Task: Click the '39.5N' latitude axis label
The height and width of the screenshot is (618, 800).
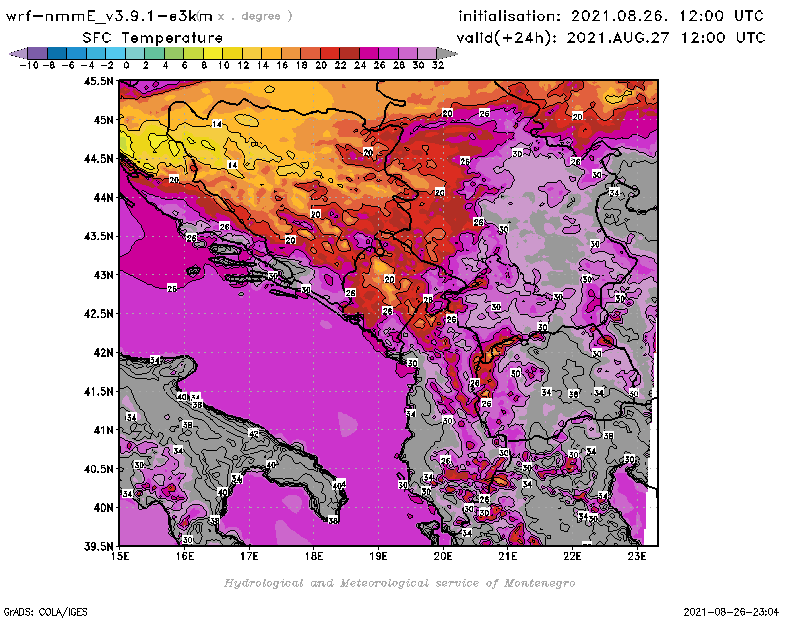Action: (98, 547)
